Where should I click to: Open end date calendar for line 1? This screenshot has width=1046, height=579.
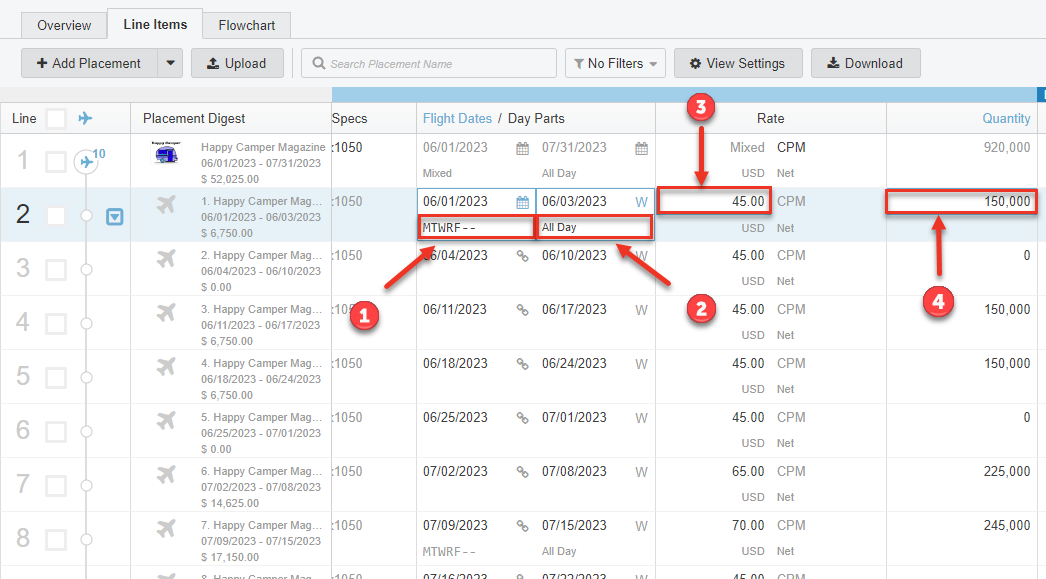[641, 148]
